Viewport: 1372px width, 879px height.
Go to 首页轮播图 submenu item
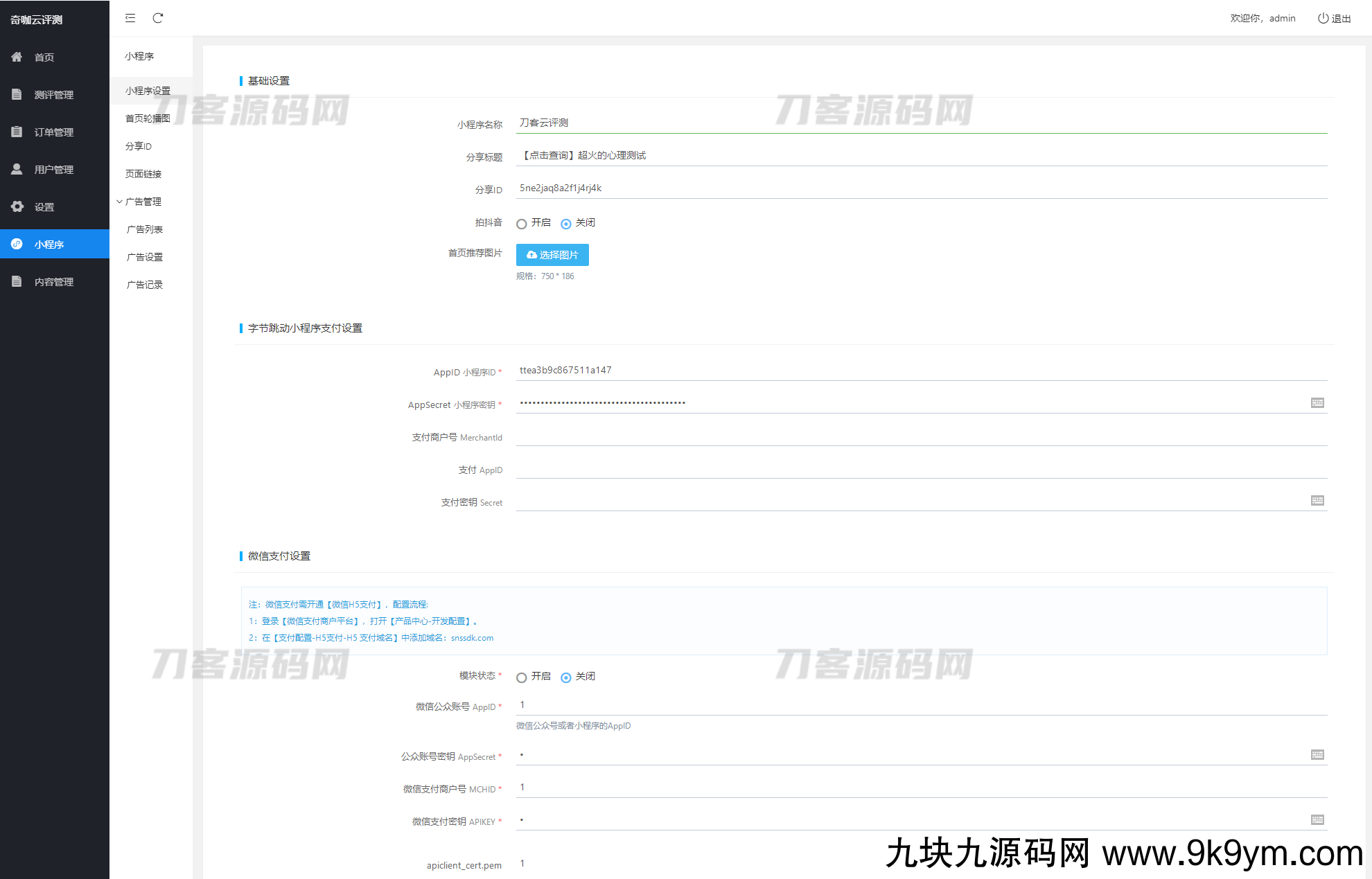click(x=148, y=118)
